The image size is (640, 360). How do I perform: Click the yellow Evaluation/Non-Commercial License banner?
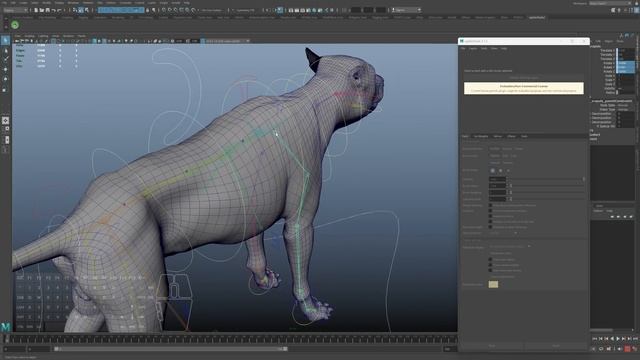coord(524,88)
